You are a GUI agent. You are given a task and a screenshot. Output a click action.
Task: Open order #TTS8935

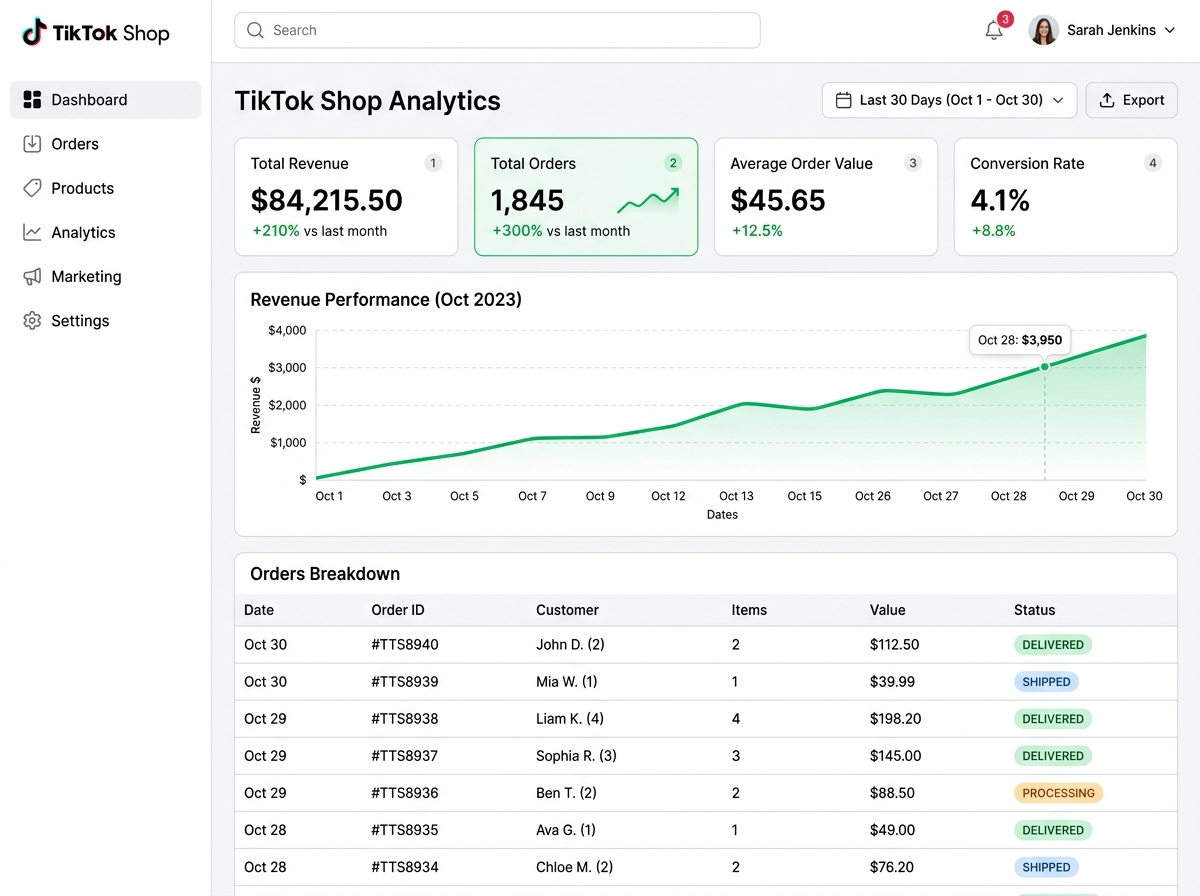(x=405, y=830)
